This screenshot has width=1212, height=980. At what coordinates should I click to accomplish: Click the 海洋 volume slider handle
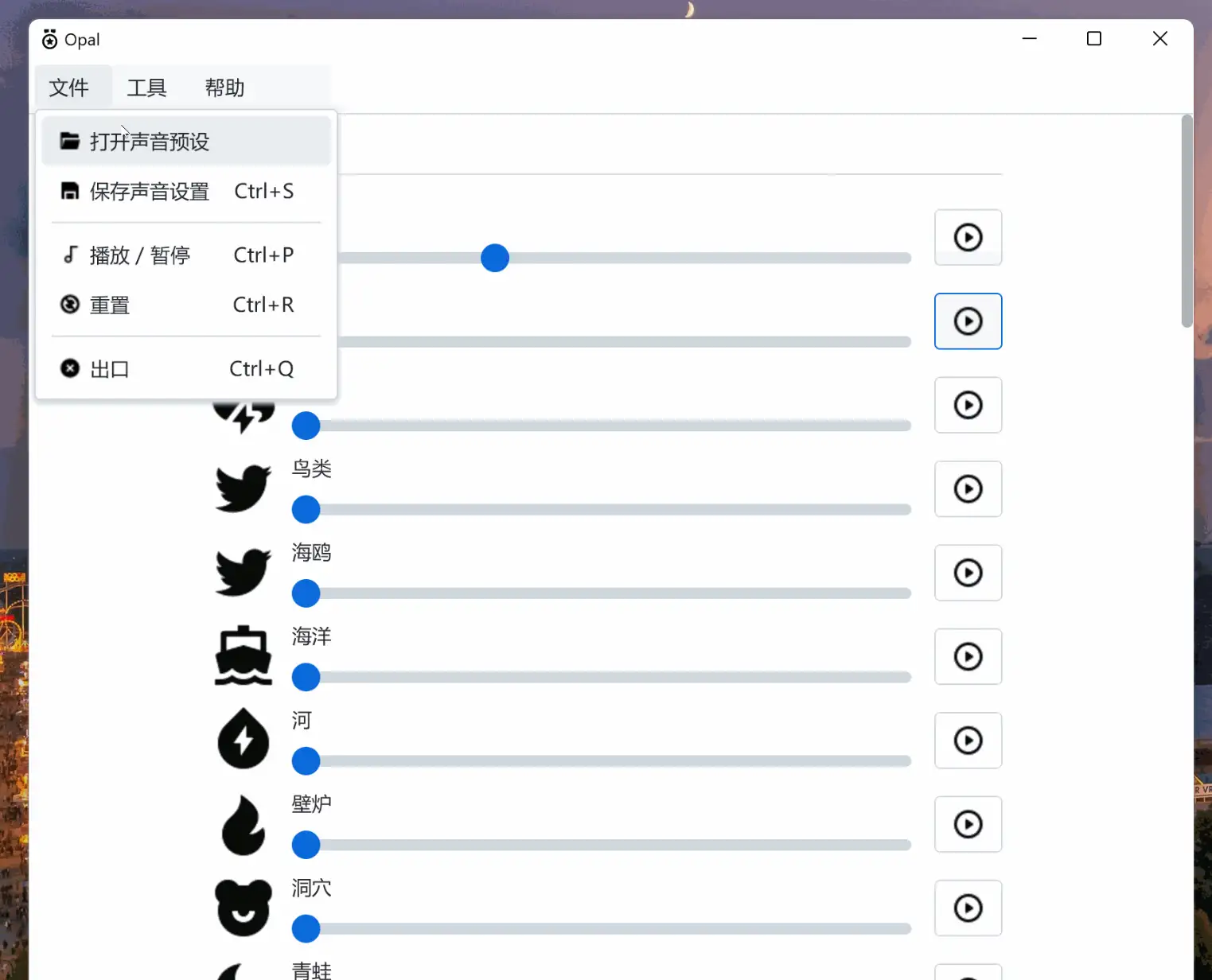click(306, 677)
